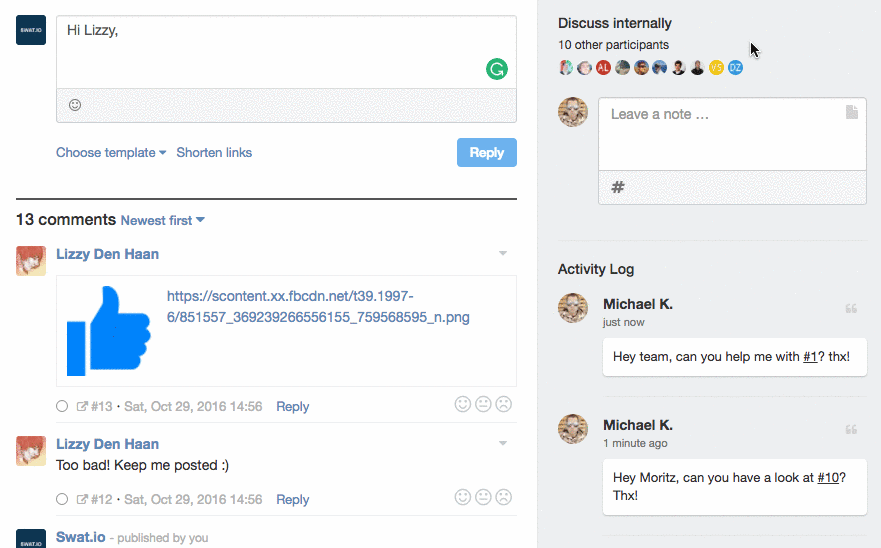Mark comment #12 with neutral face

tap(483, 497)
